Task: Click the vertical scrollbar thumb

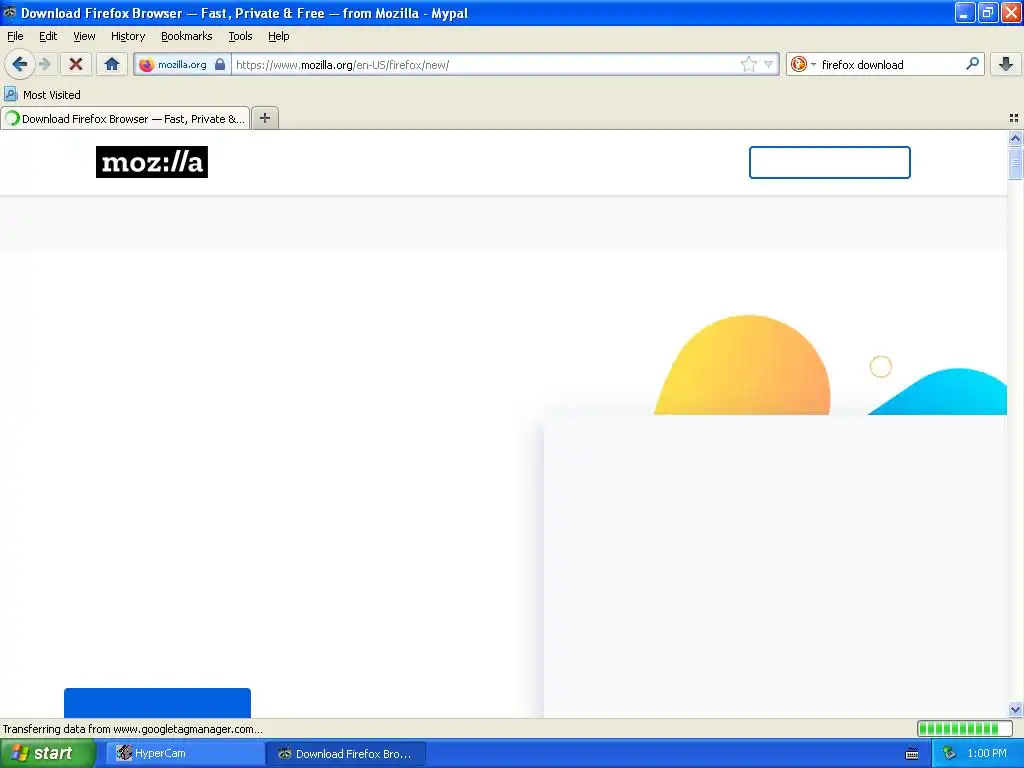Action: (1015, 162)
